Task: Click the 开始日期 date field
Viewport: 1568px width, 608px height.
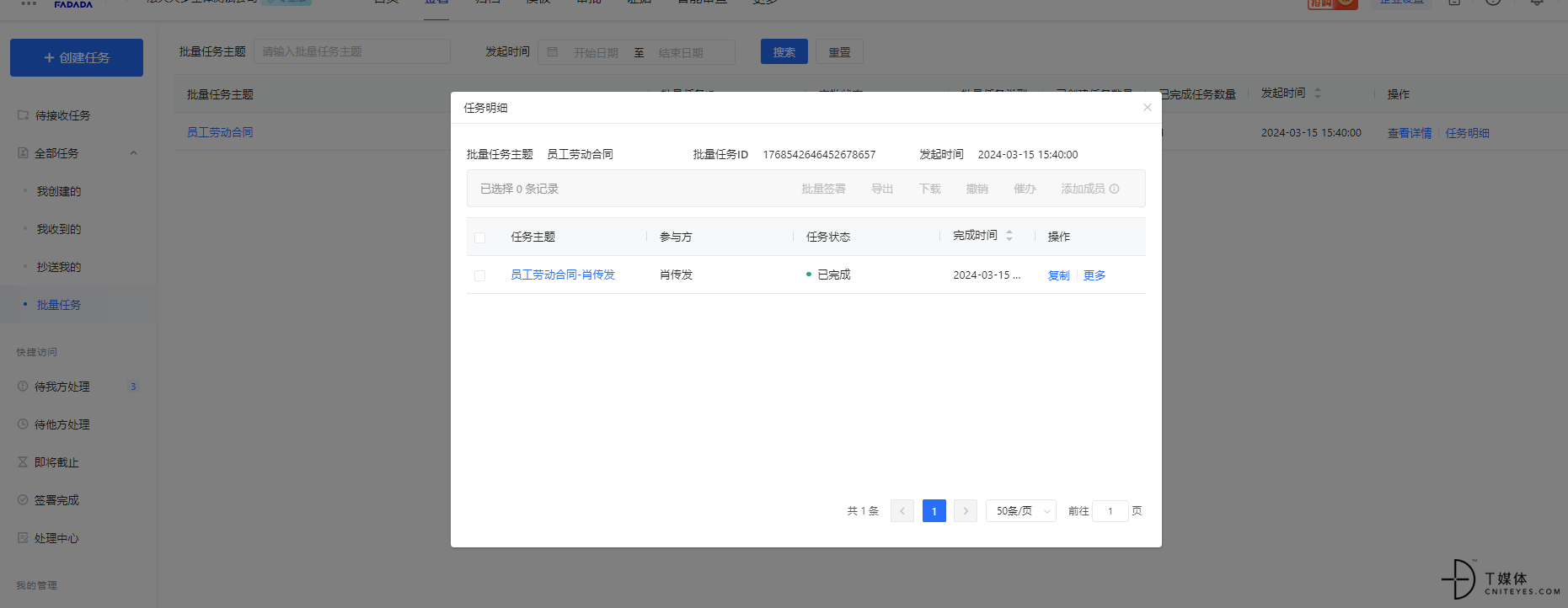Action: 596,52
